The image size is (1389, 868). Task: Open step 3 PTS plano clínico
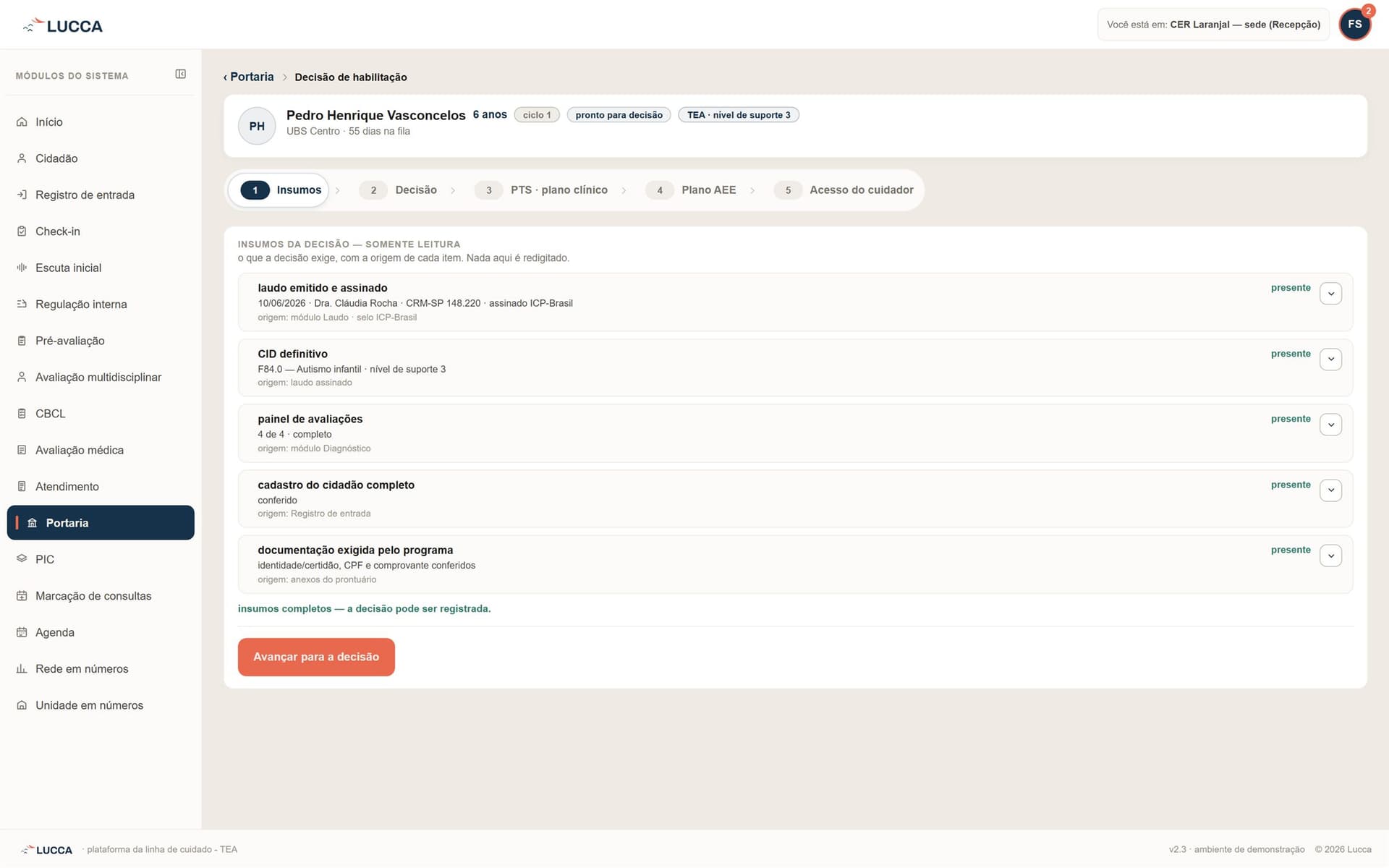click(x=541, y=190)
